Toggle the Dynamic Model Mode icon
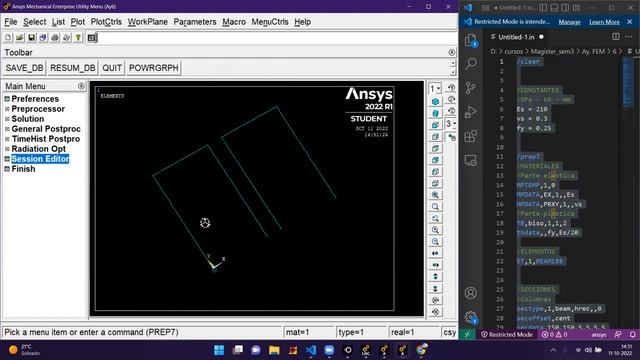This screenshot has height=360, width=640. tap(451, 138)
